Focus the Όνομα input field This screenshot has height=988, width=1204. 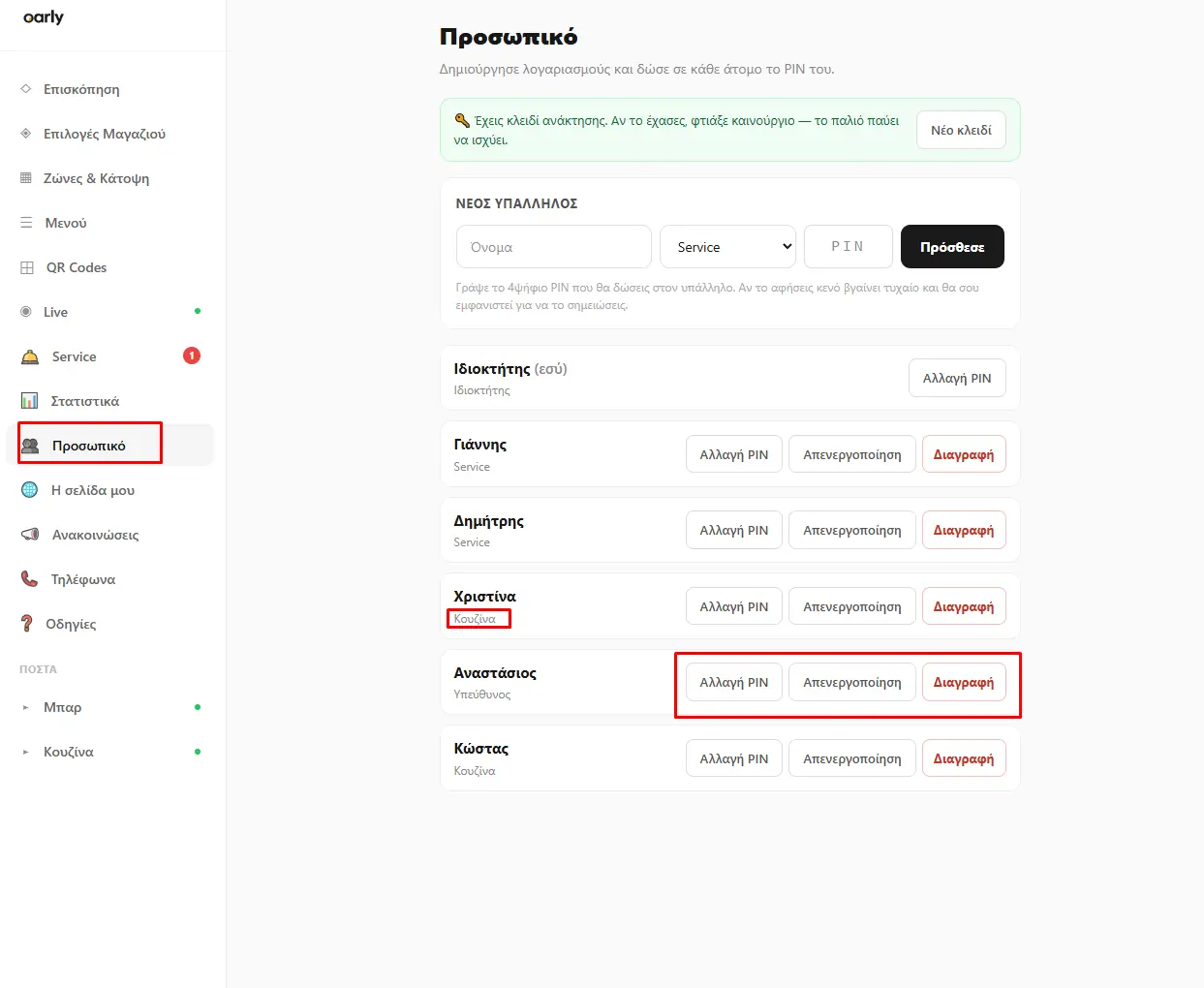point(554,247)
